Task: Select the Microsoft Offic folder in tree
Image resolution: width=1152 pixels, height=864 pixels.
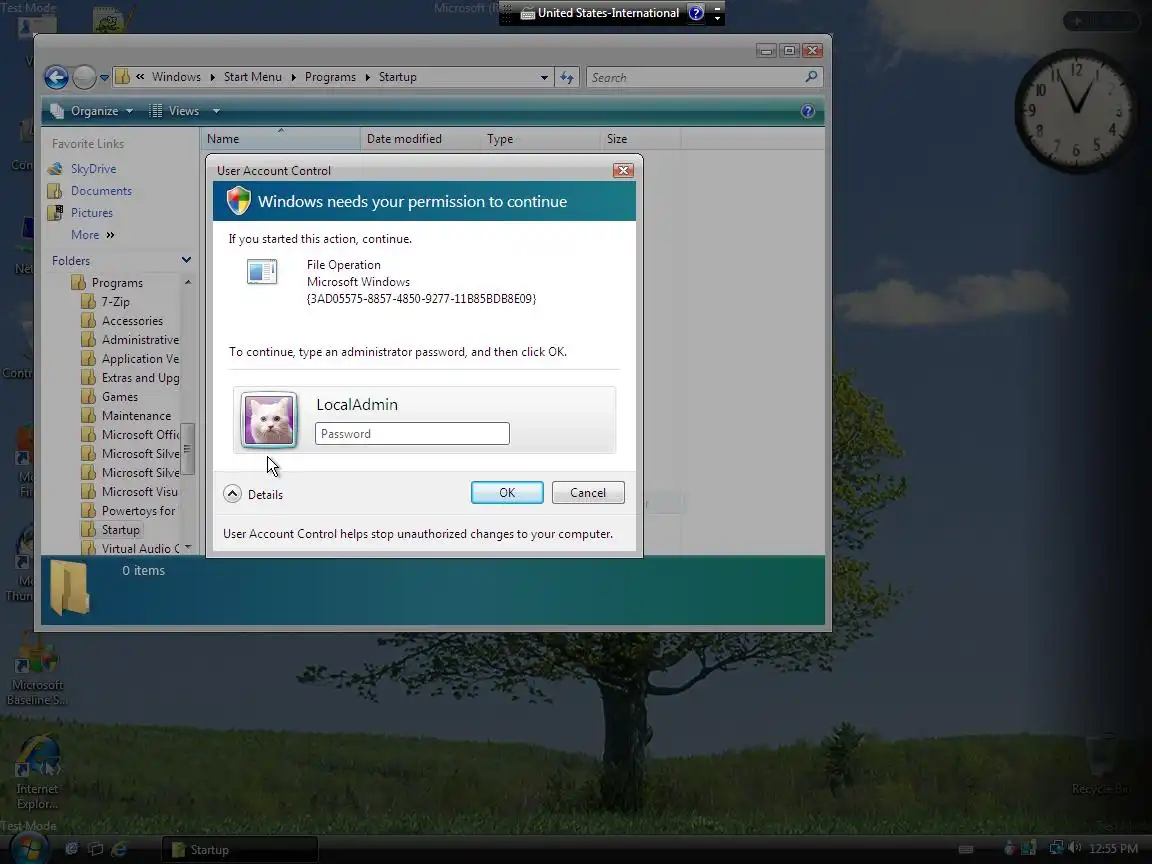Action: click(130, 435)
